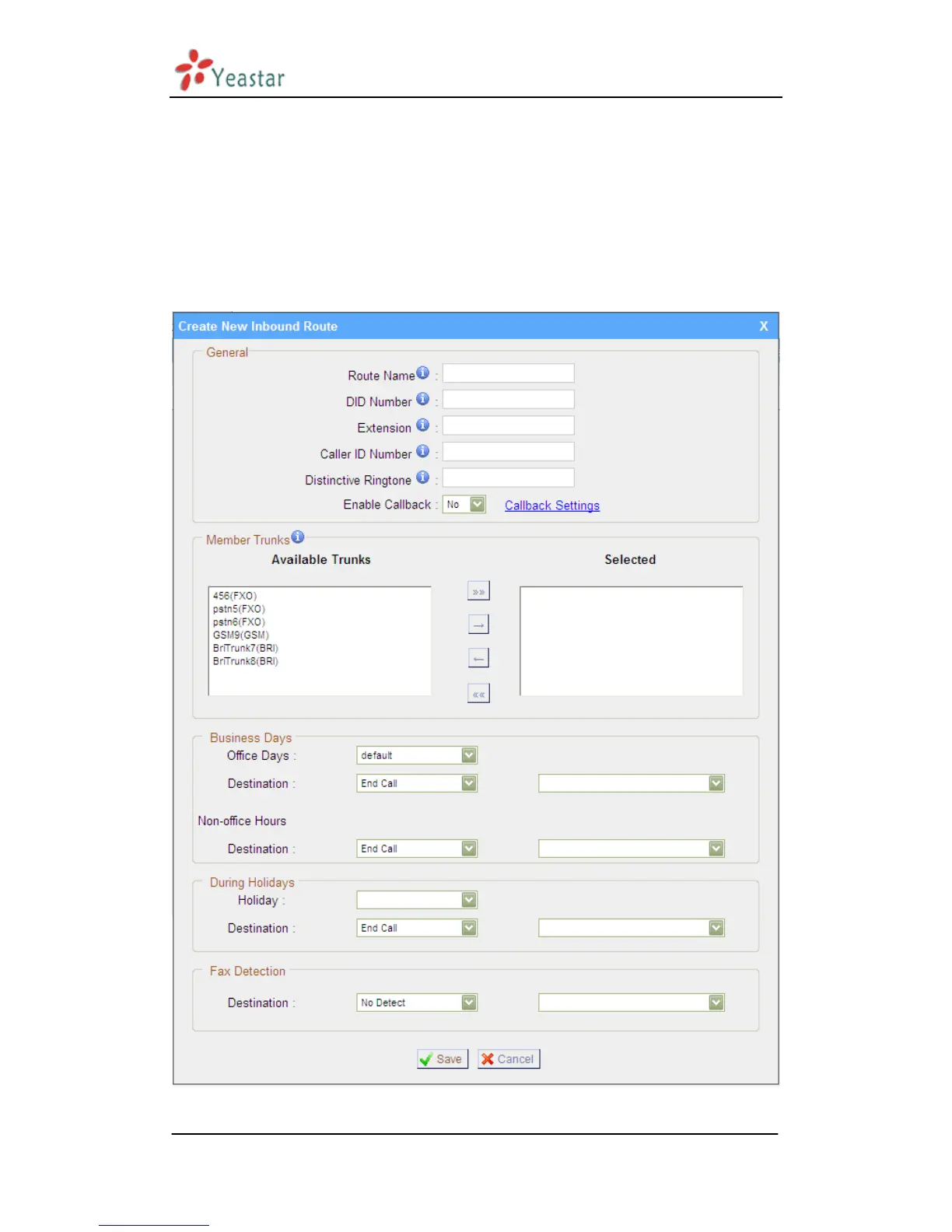Open the Enable Callback dropdown

[464, 505]
